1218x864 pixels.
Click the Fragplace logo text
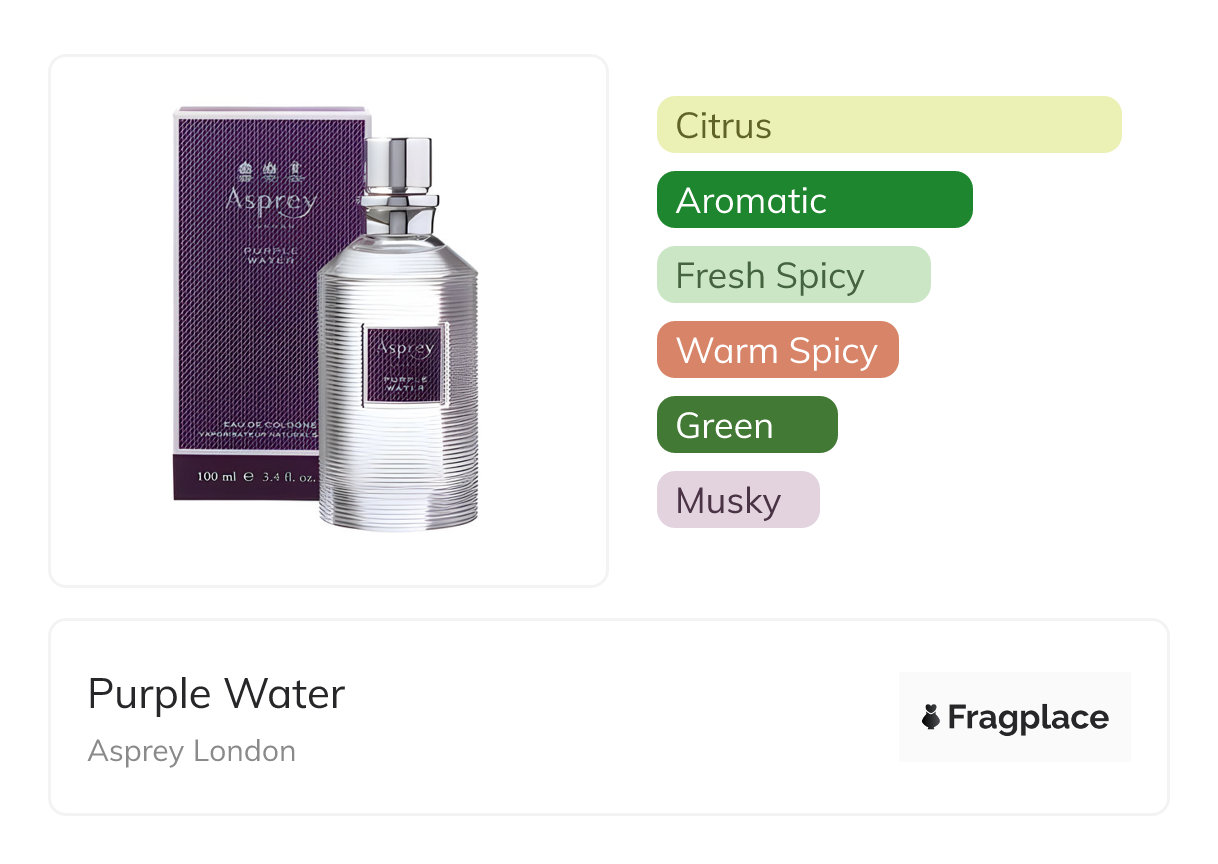point(1028,718)
